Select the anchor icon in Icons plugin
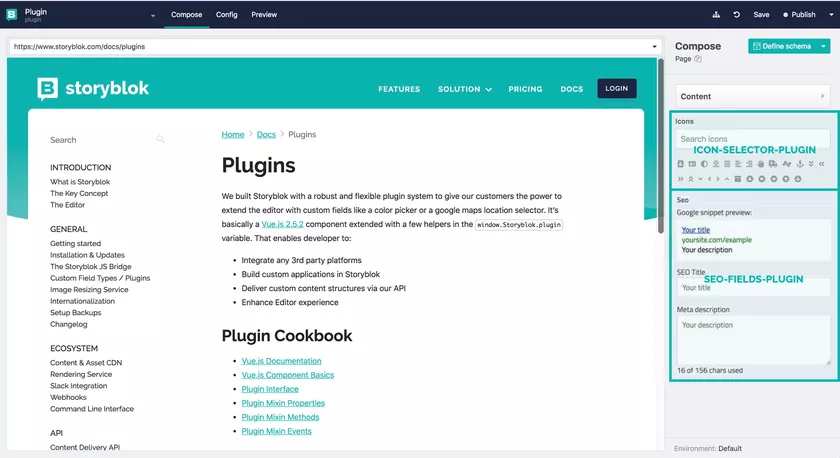Screen dimensions: 840x458 pyautogui.click(x=800, y=164)
